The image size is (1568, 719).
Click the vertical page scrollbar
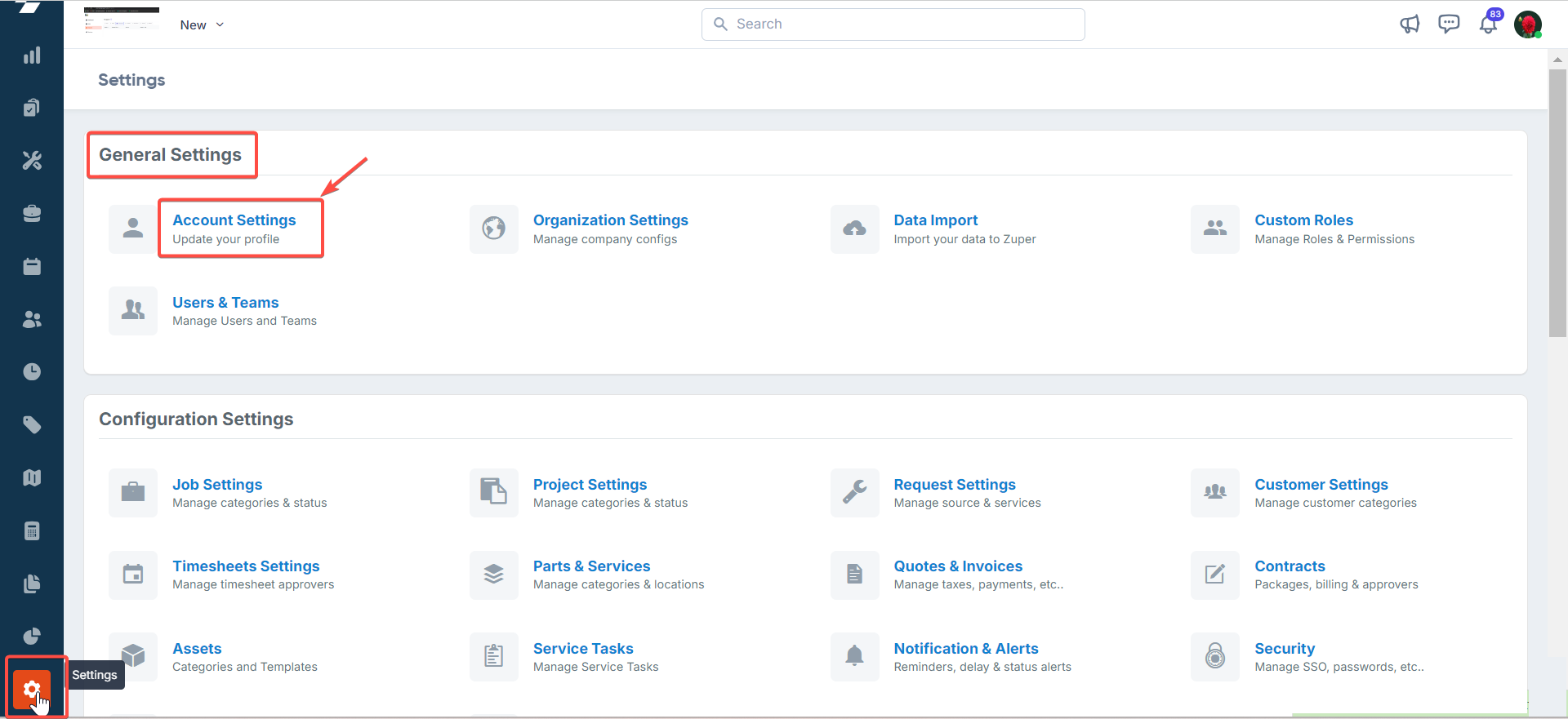pos(1557,204)
